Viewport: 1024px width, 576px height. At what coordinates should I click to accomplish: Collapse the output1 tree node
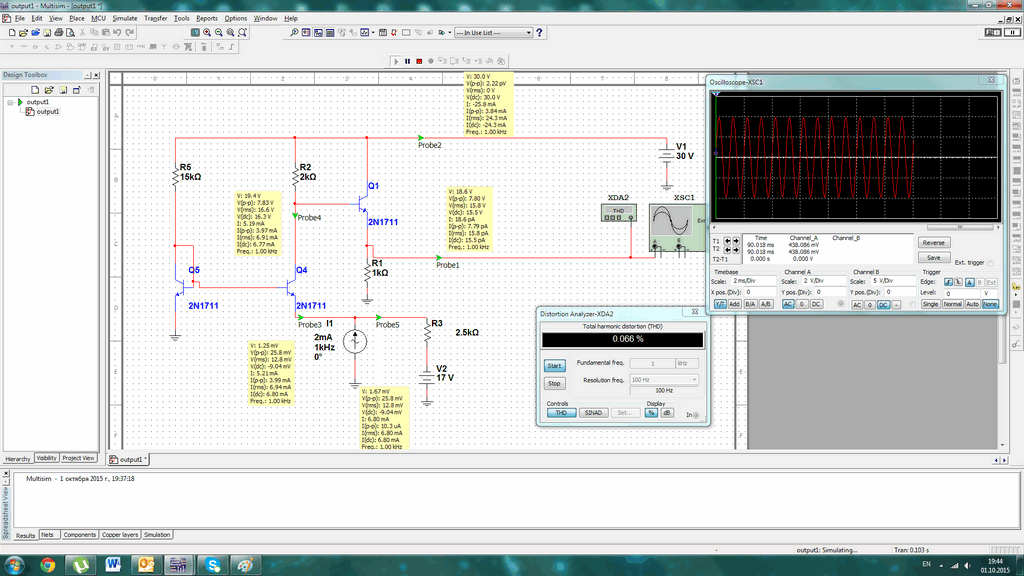[x=10, y=103]
